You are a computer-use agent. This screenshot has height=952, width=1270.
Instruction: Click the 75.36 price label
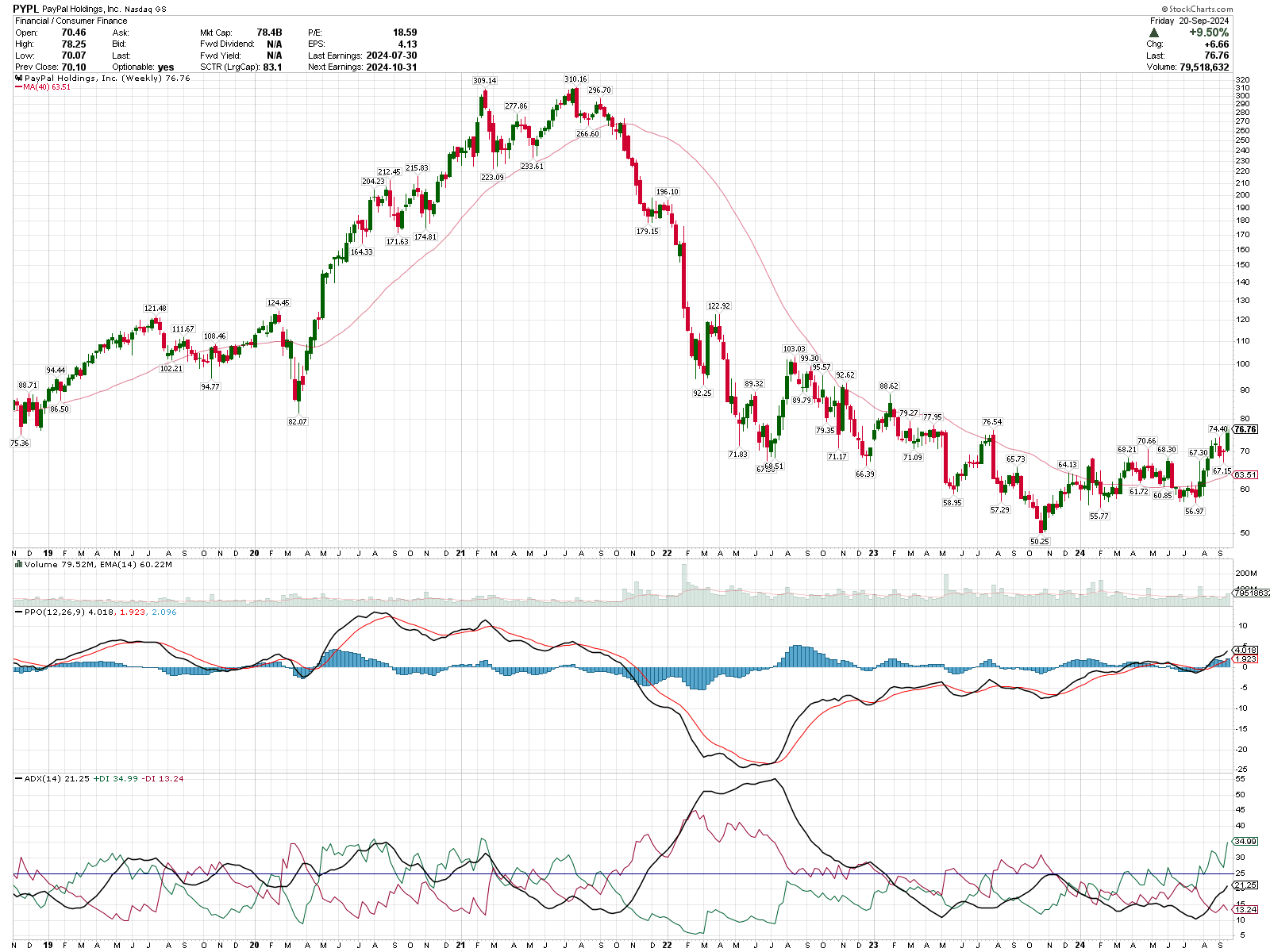click(19, 443)
